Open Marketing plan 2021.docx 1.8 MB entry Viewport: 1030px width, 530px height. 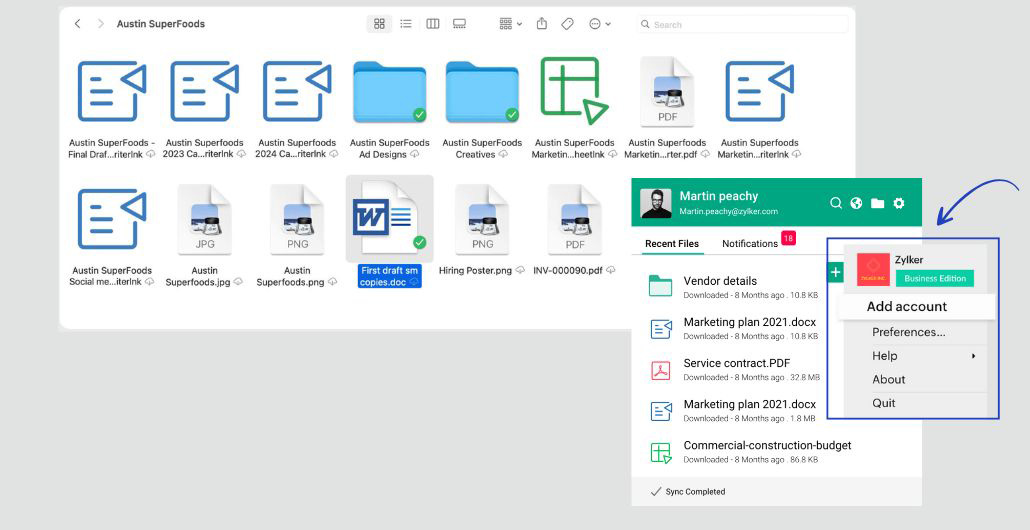pos(733,410)
